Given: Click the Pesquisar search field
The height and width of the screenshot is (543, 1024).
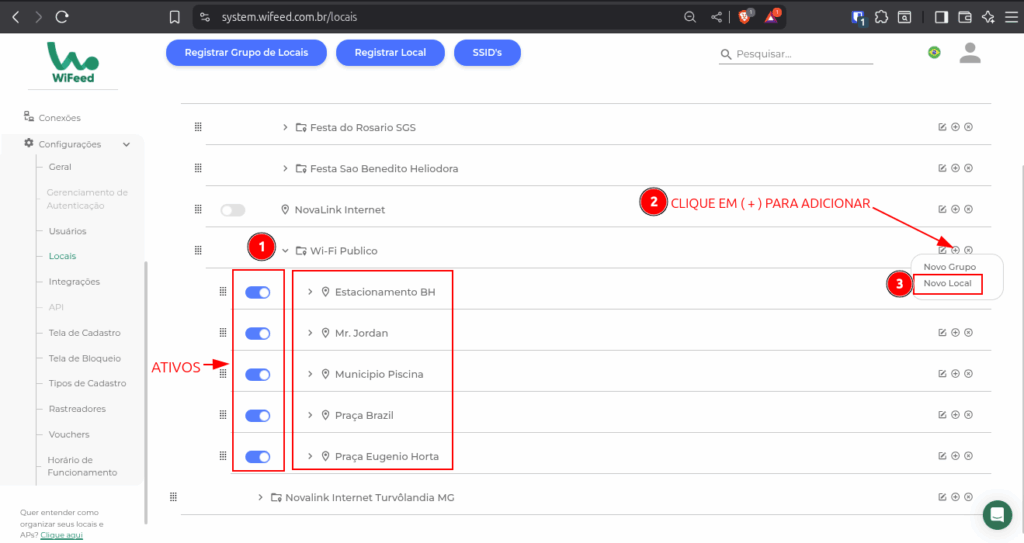Looking at the screenshot, I should 795,54.
